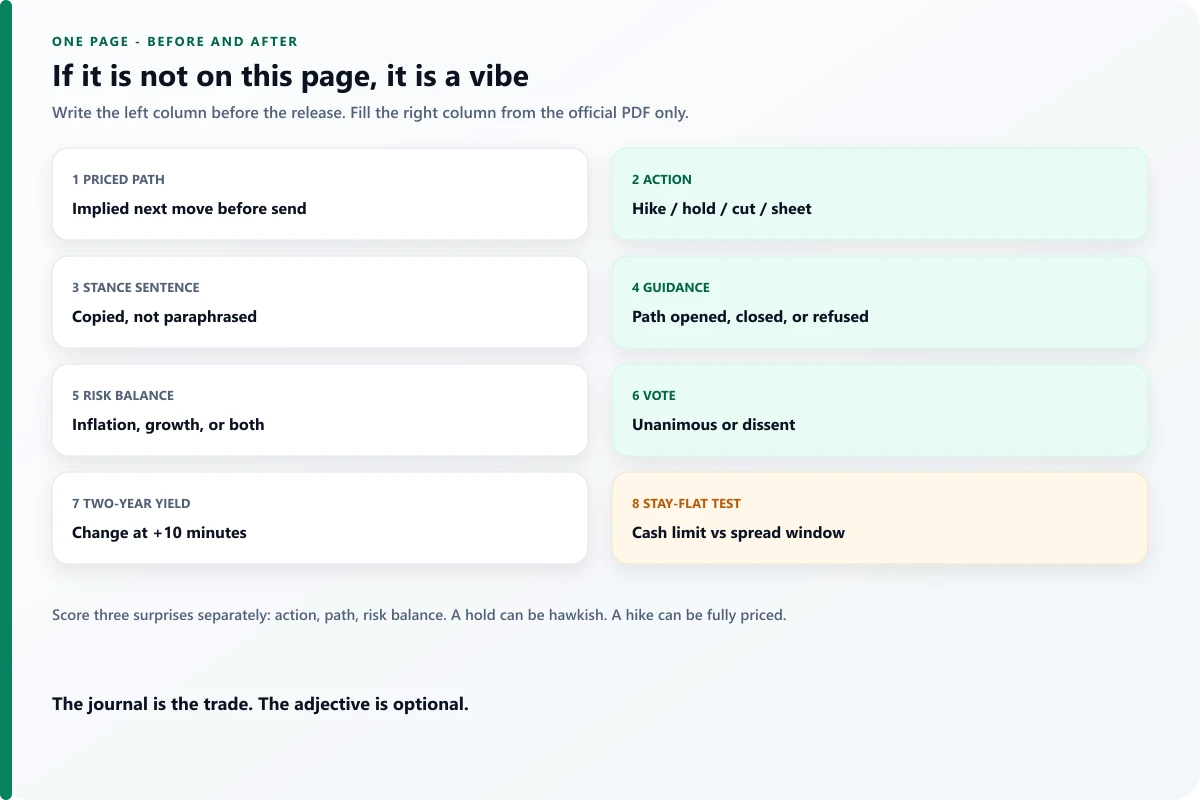Select the 6 Vote card
The width and height of the screenshot is (1200, 800).
[x=880, y=410]
